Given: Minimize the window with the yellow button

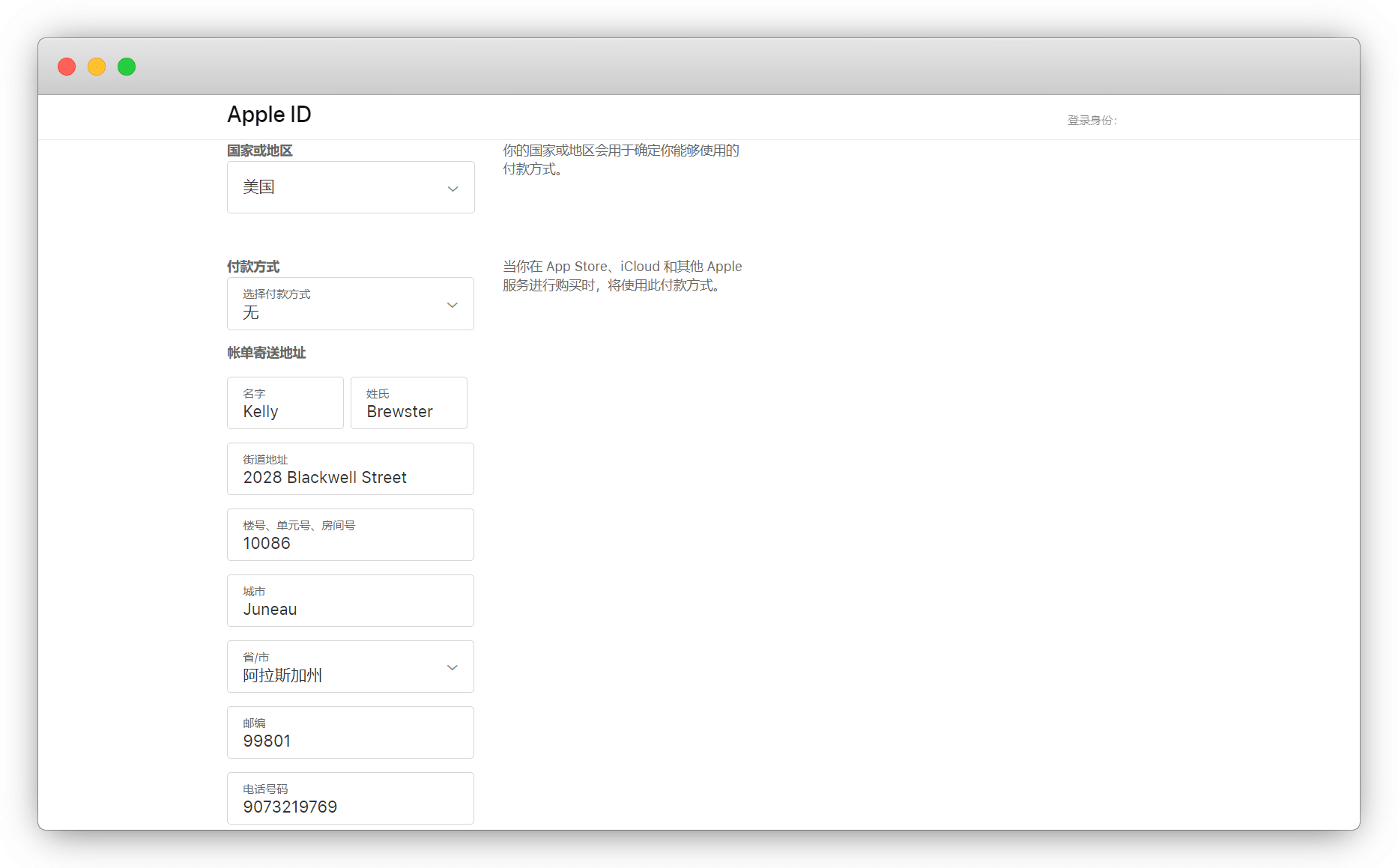Looking at the screenshot, I should coord(97,67).
